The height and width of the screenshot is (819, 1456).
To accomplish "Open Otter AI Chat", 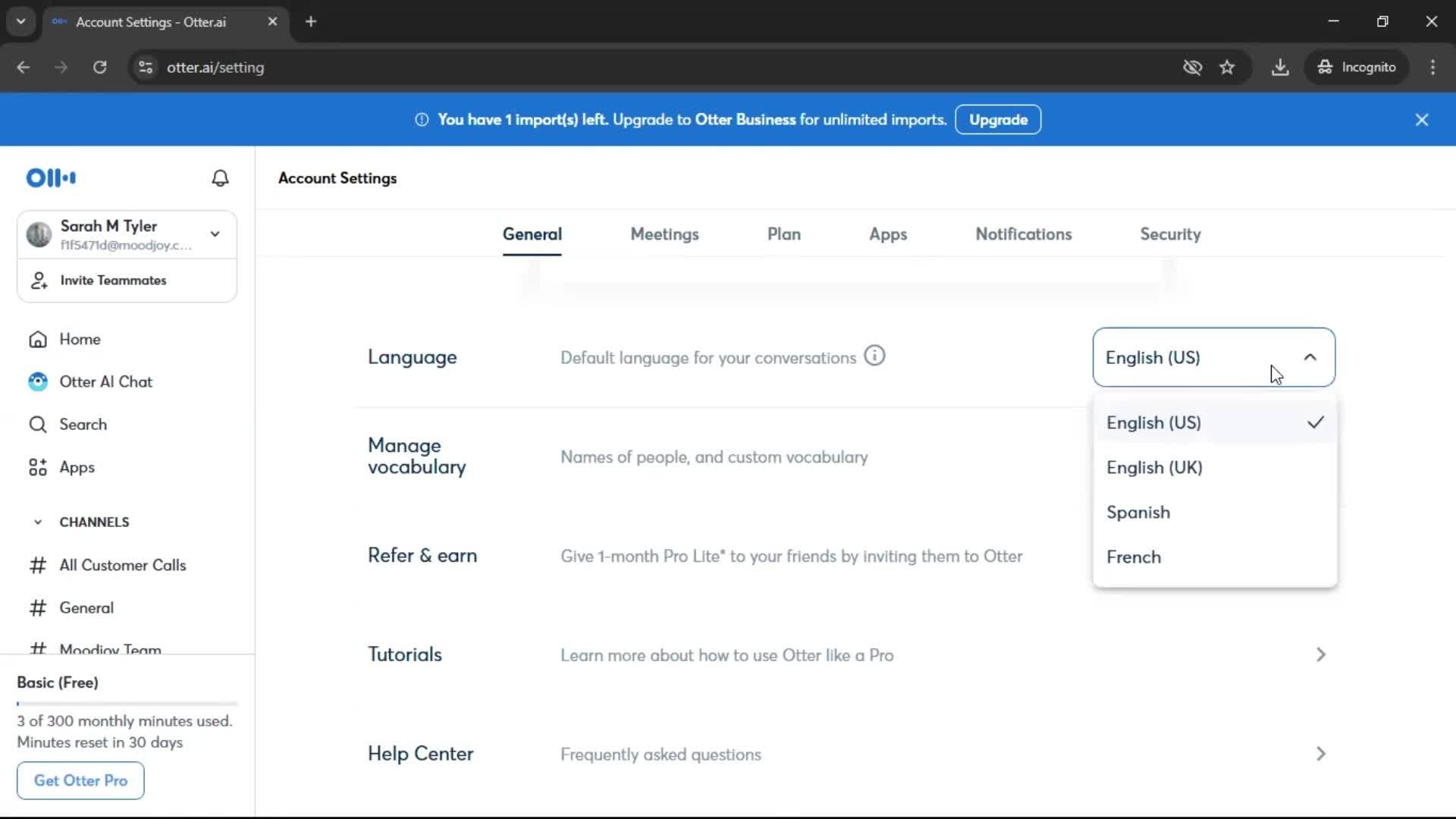I will click(x=105, y=381).
